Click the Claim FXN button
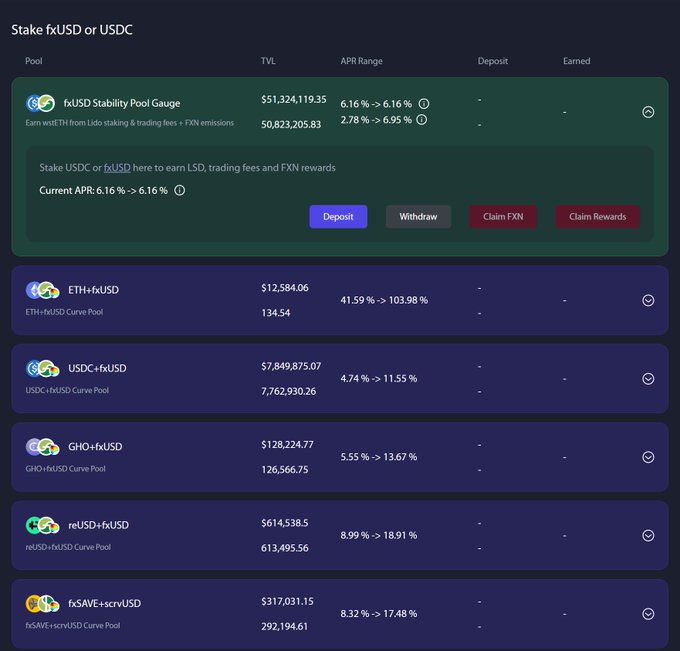680x651 pixels. (503, 216)
